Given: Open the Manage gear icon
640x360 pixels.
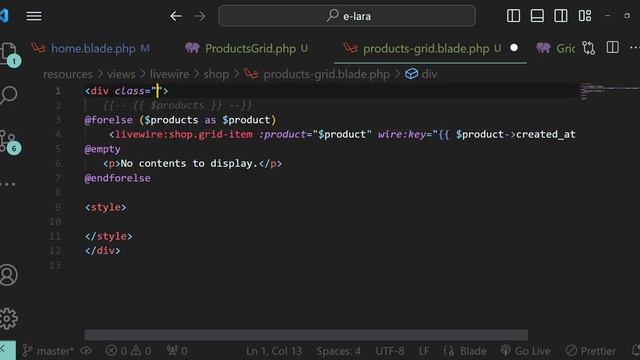Looking at the screenshot, I should 9,318.
